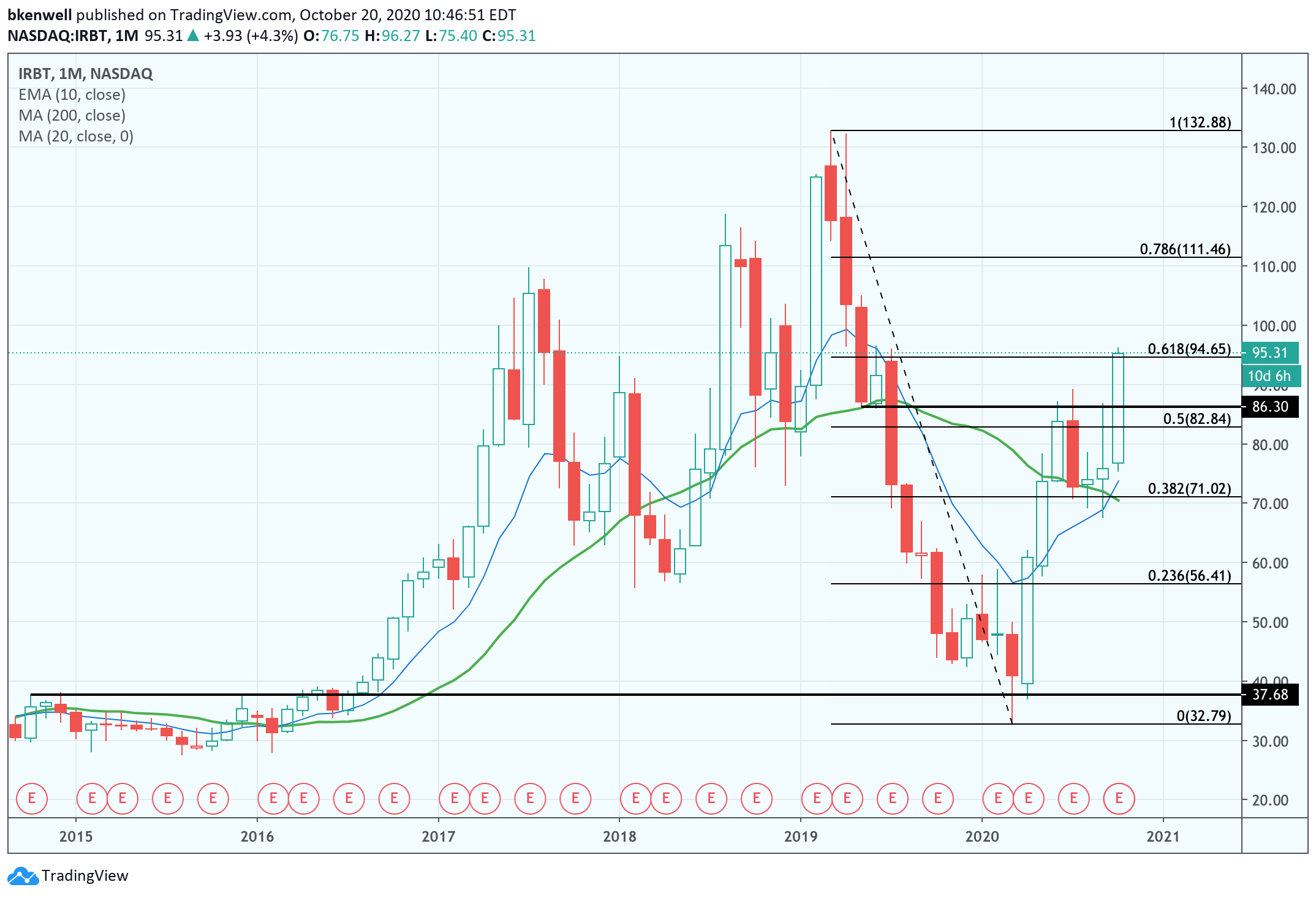Screen dimensions: 1316x898
Task: Click the TradingView text link at the bottom
Action: click(85, 876)
